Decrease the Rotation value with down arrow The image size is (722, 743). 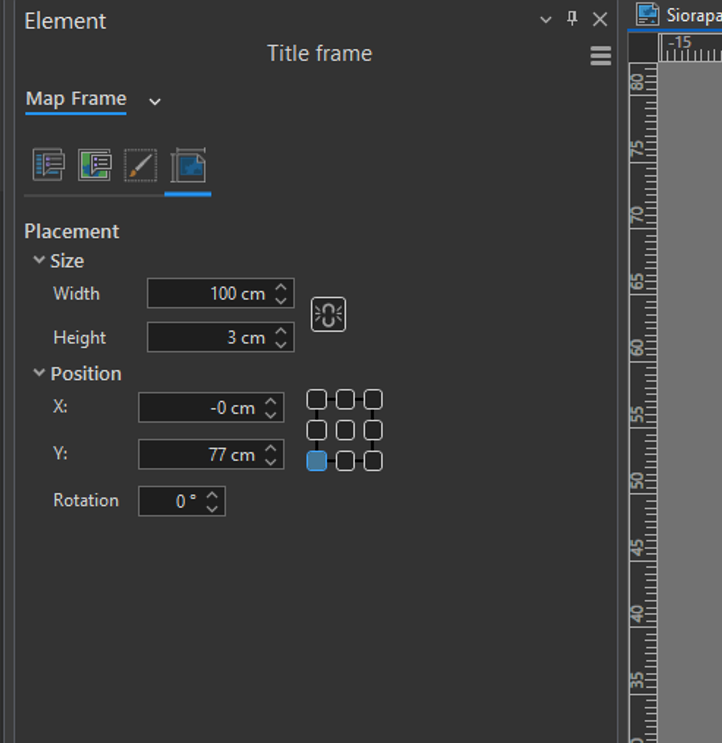click(212, 507)
